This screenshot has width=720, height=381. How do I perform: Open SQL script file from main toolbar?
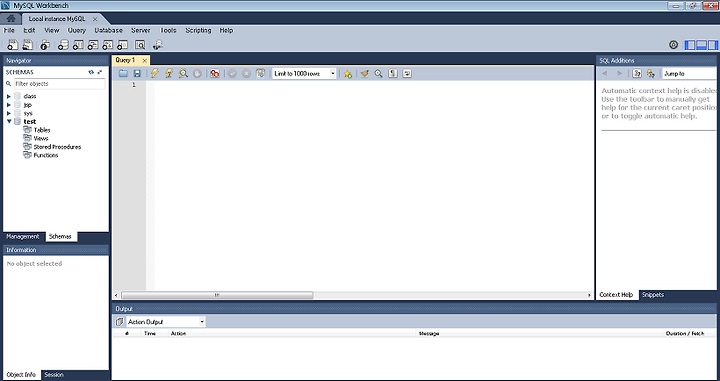tap(28, 45)
